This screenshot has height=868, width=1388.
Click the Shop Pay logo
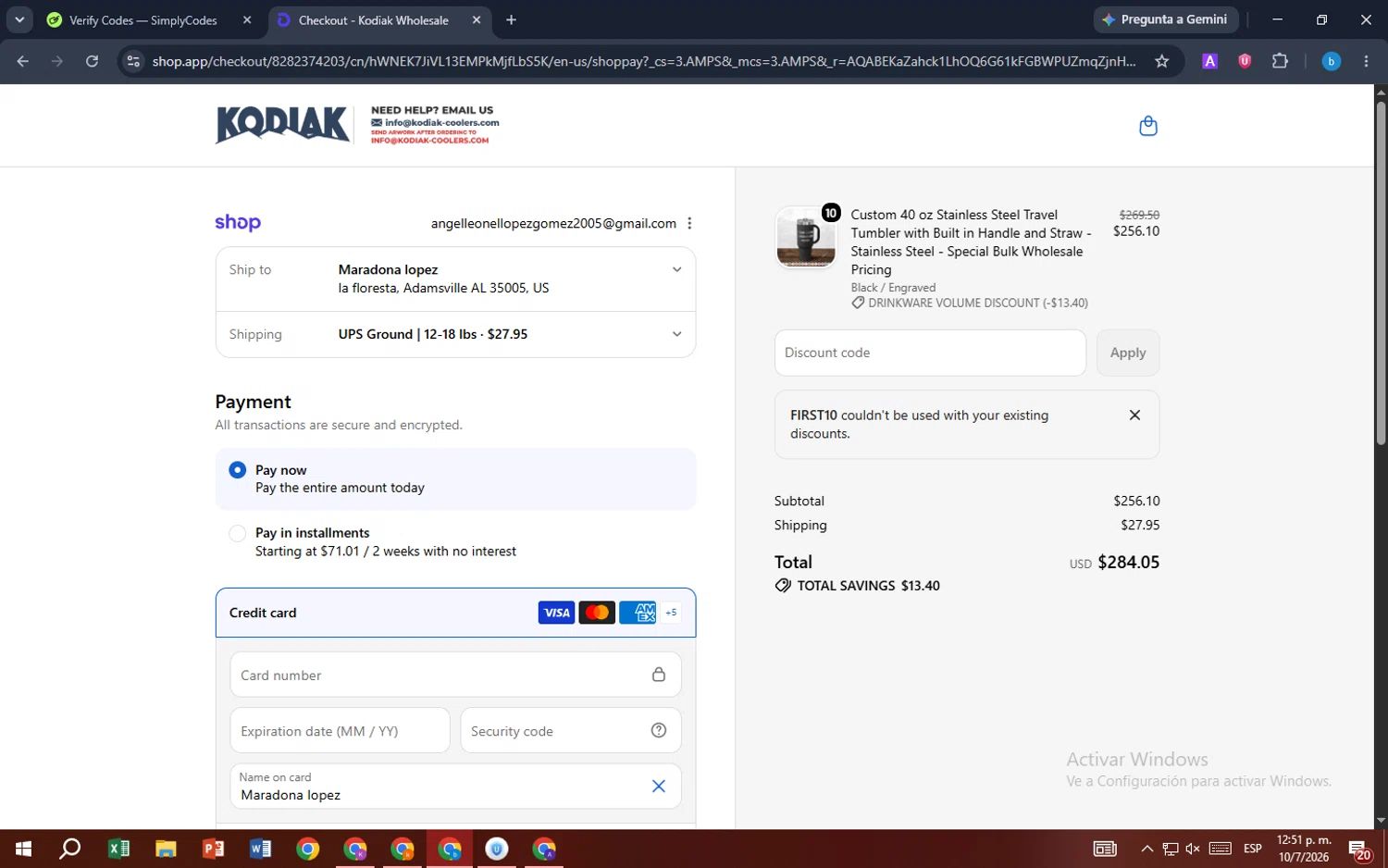click(x=238, y=222)
